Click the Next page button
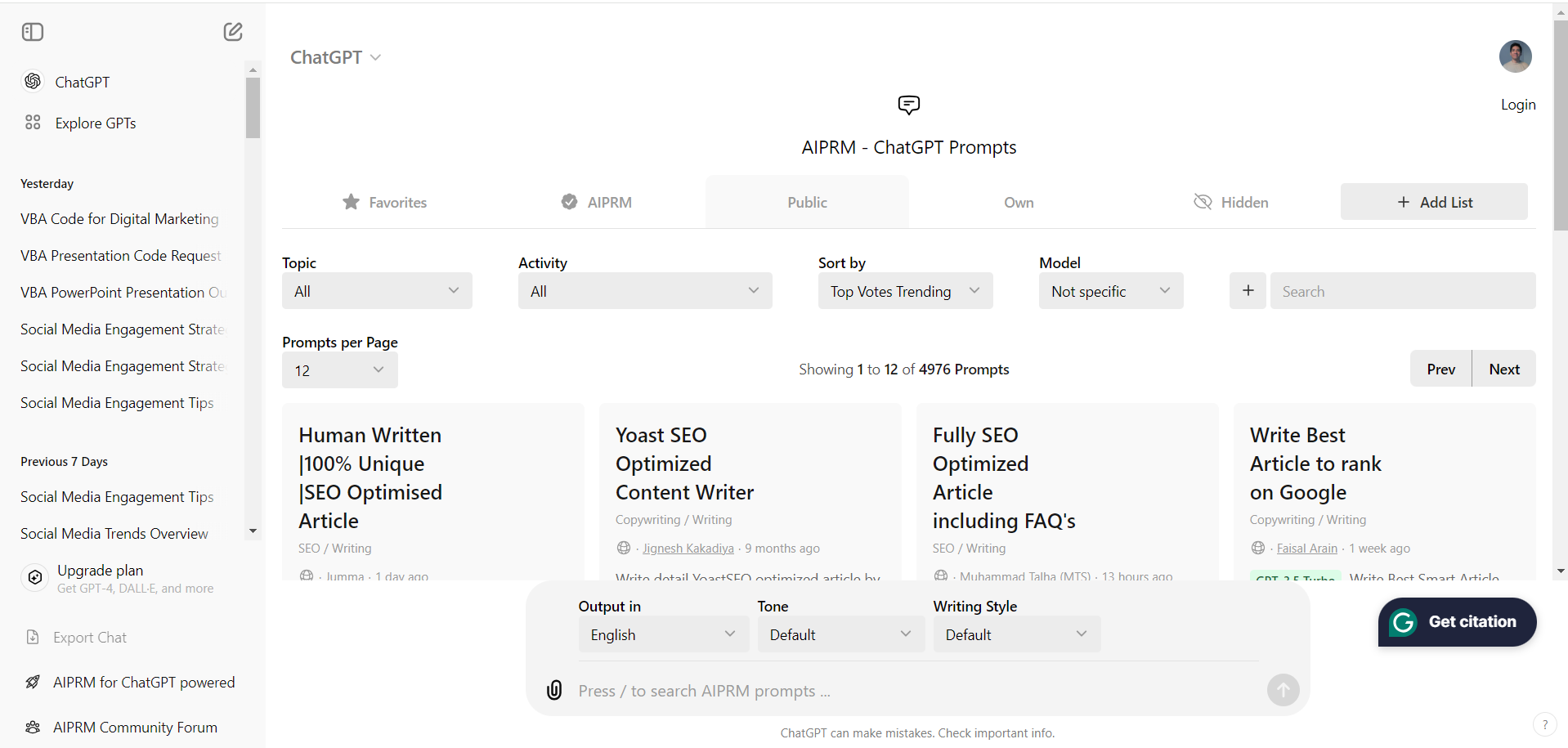1568x748 pixels. point(1504,369)
